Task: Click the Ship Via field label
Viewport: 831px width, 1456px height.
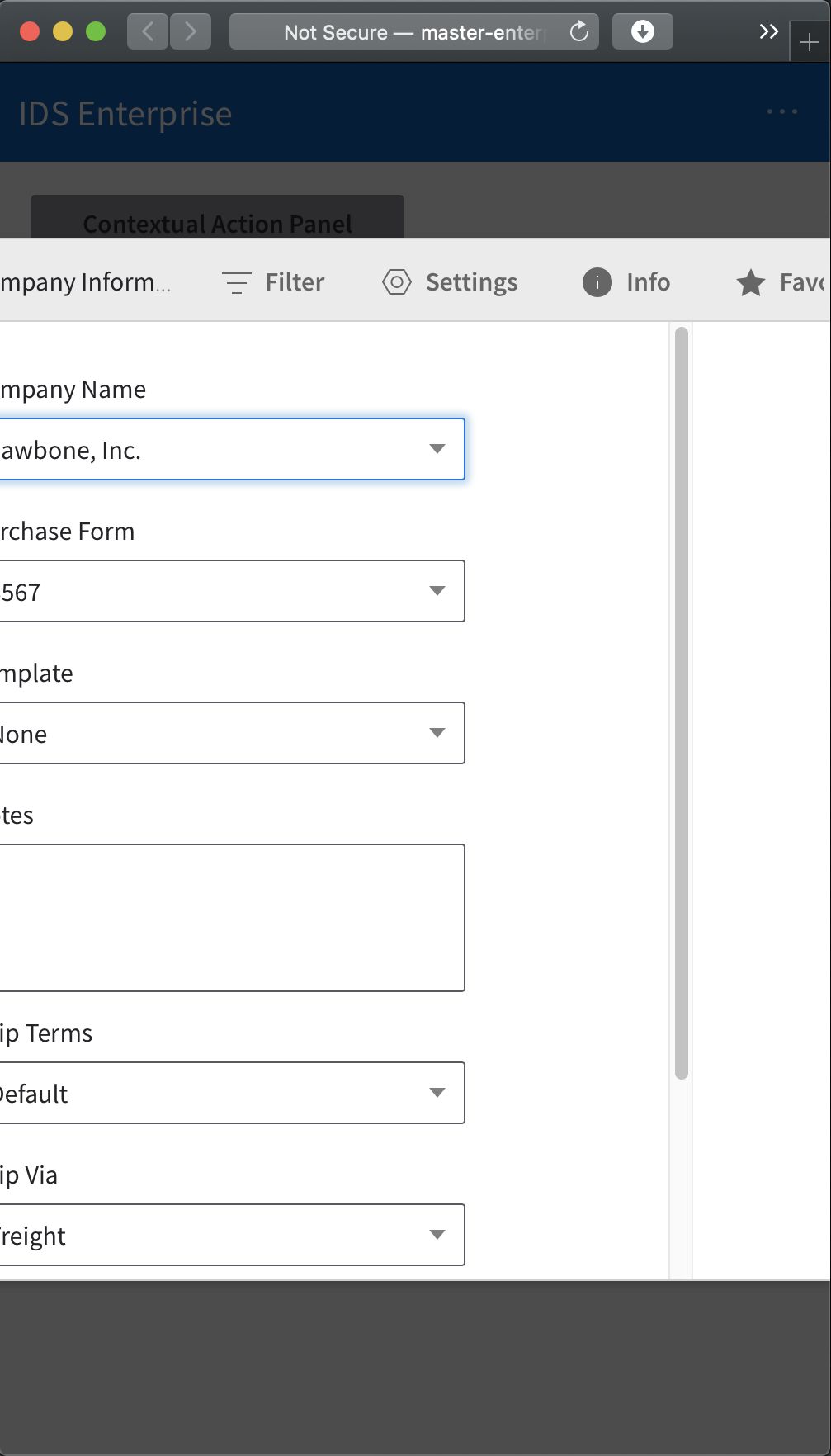Action: pyautogui.click(x=29, y=1175)
